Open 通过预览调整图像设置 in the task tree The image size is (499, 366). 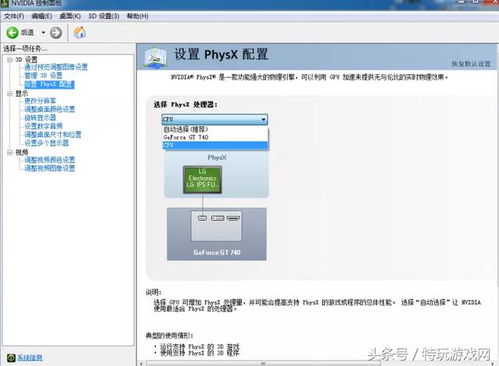56,67
